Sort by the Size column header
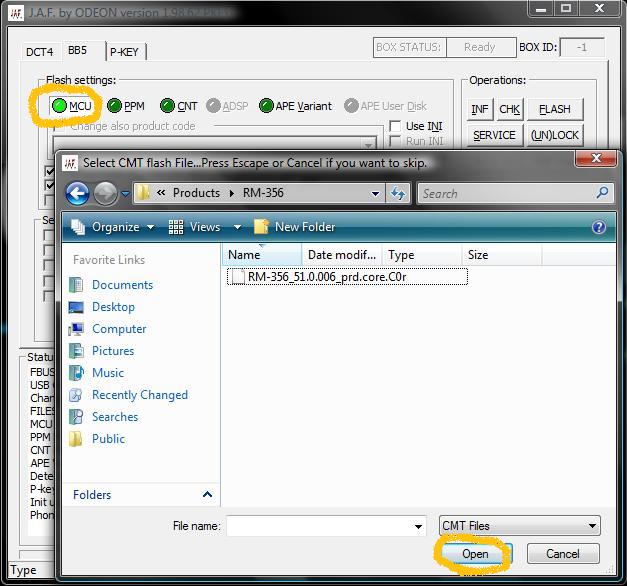627x586 pixels. [x=502, y=255]
